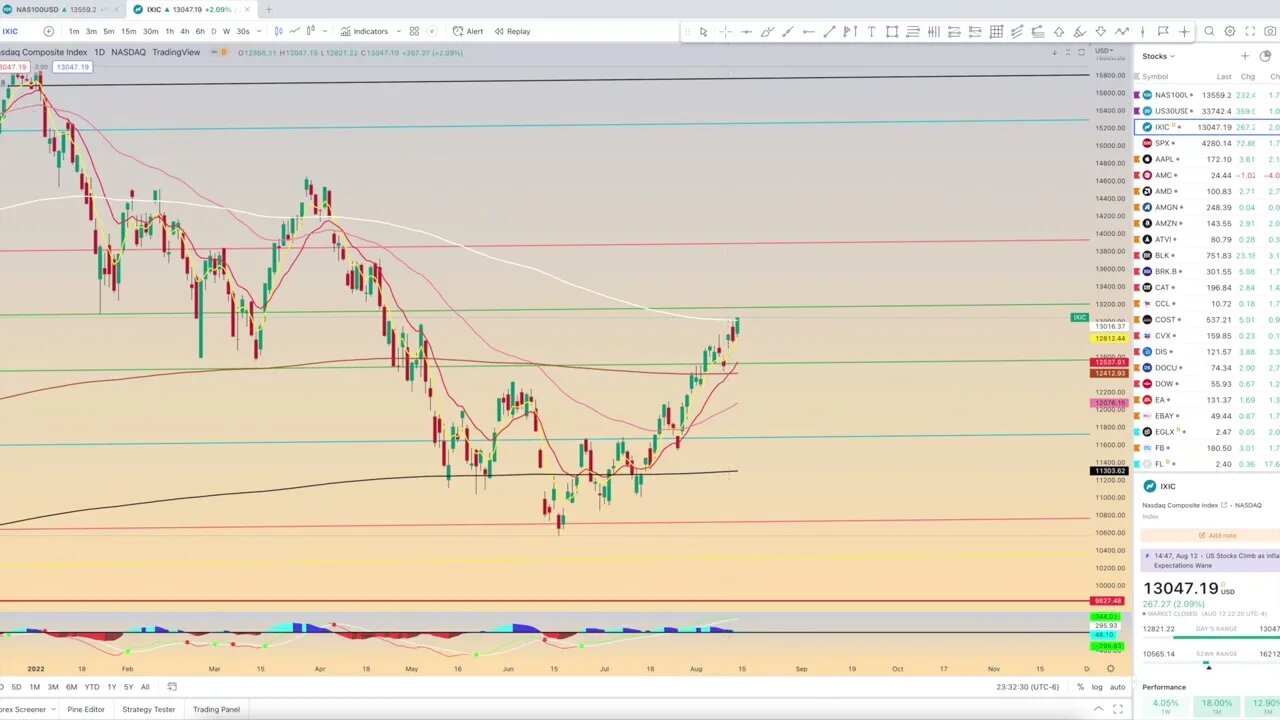Screen dimensions: 1280x720
Task: Open the Strategy Tester tab
Action: (149, 709)
